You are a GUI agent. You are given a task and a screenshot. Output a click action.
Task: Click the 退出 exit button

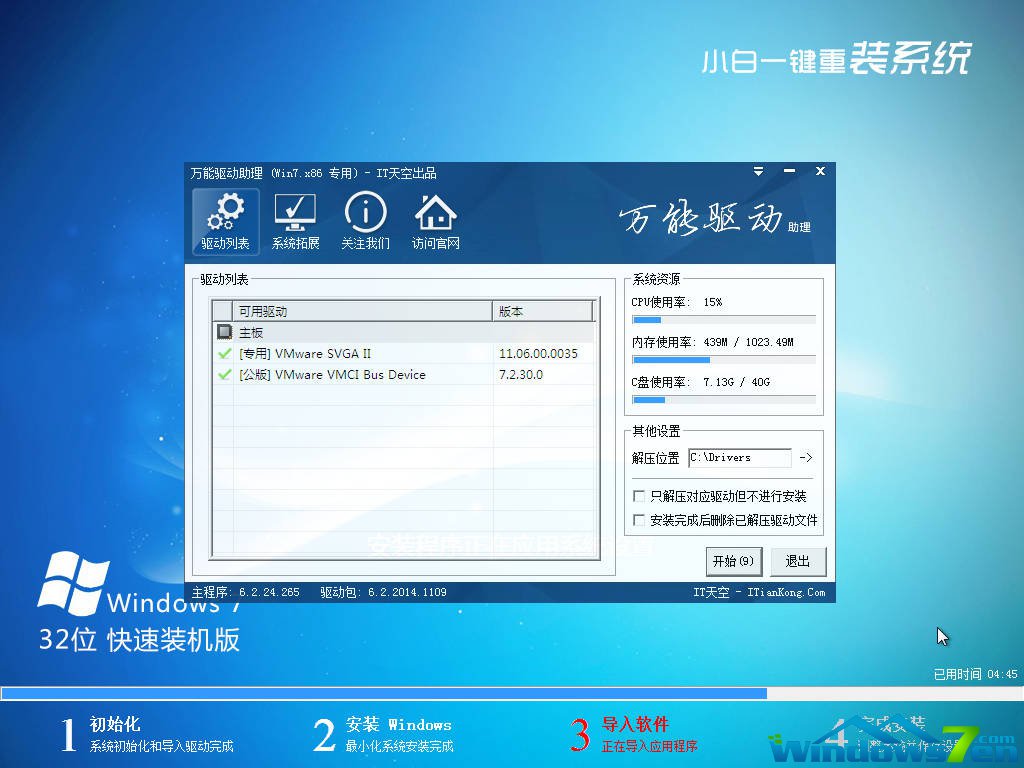pos(798,561)
